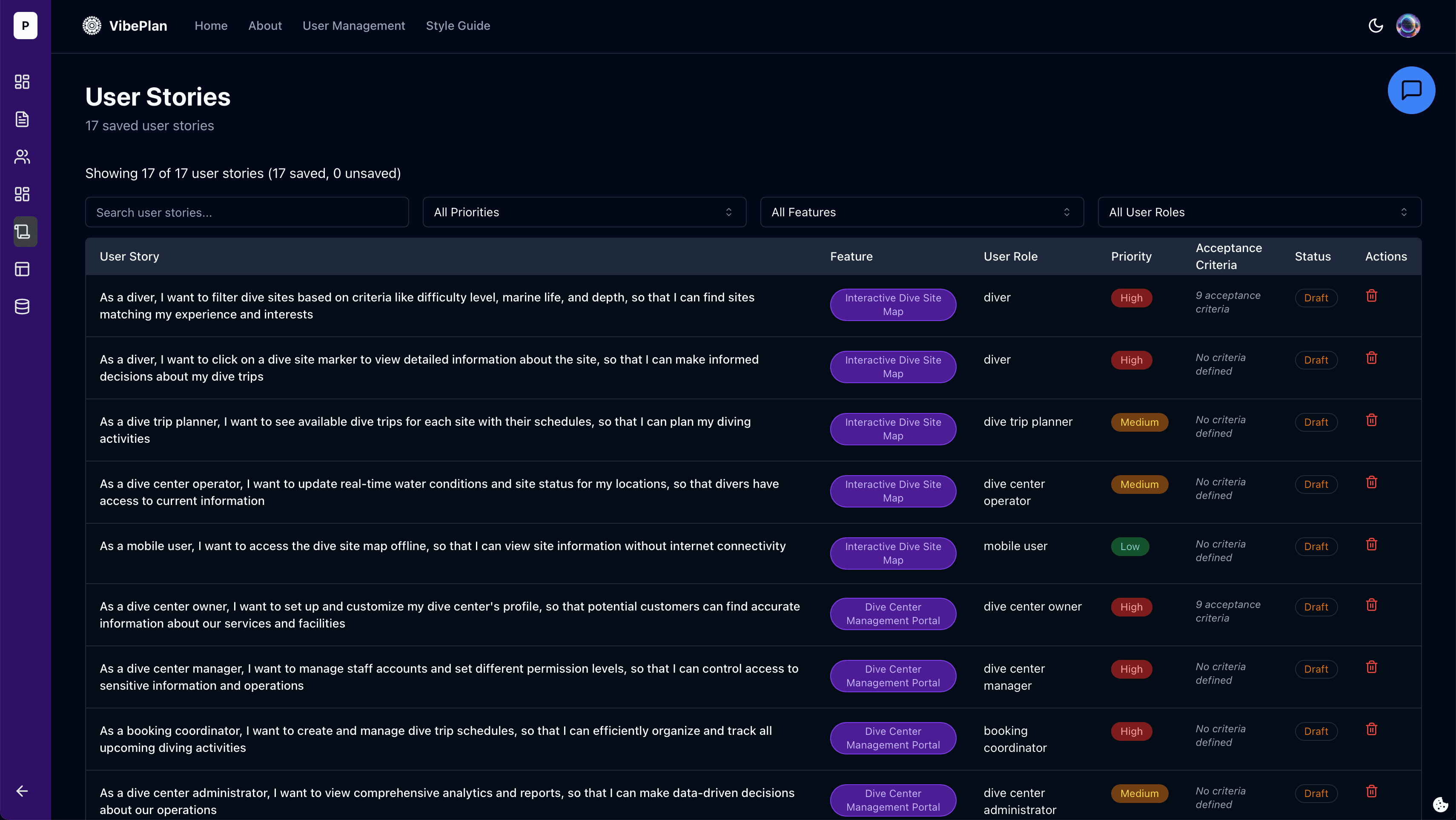Select the document icon in the sidebar
Screen dimensions: 1456x820
click(22, 119)
